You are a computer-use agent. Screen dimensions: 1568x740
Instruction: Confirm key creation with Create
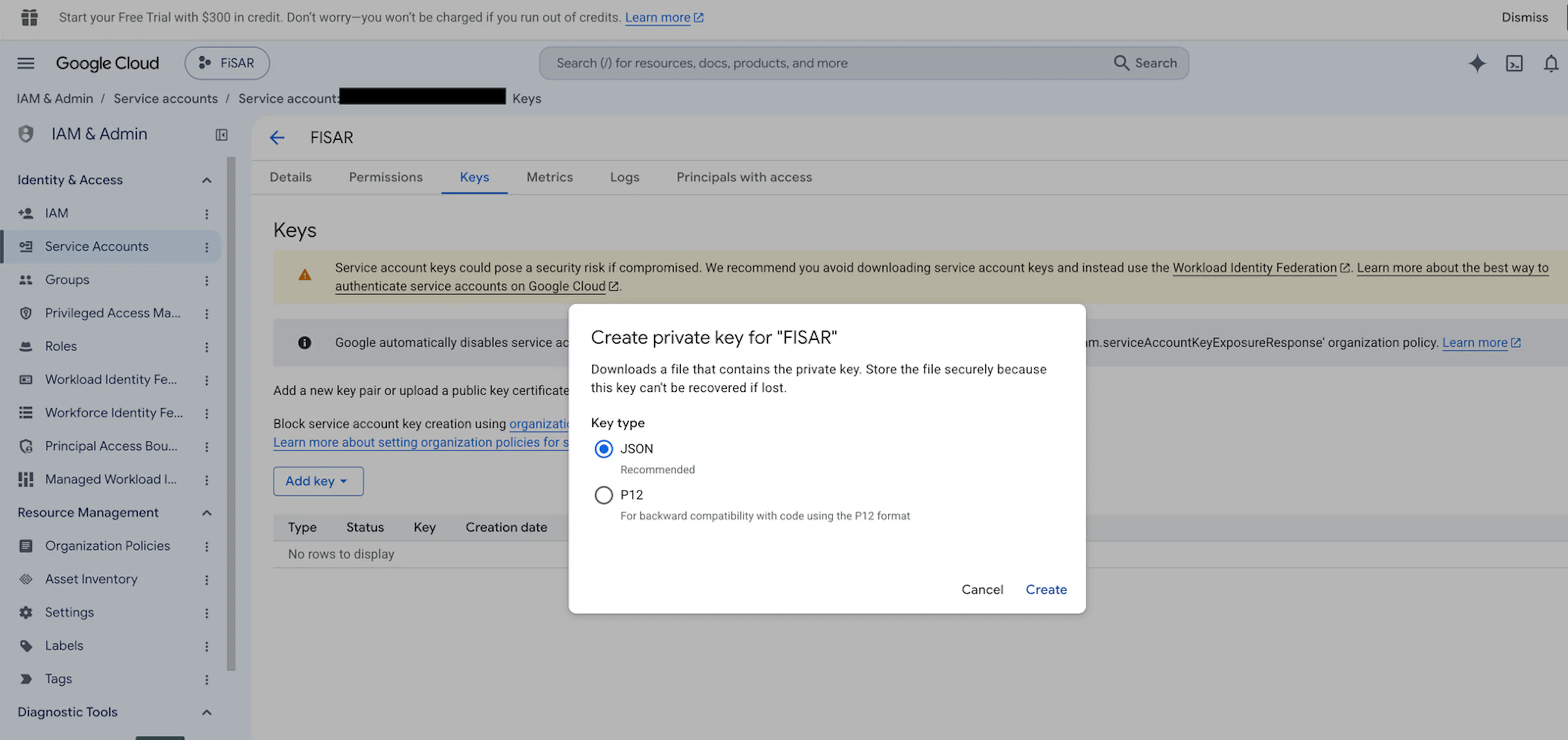pos(1046,590)
